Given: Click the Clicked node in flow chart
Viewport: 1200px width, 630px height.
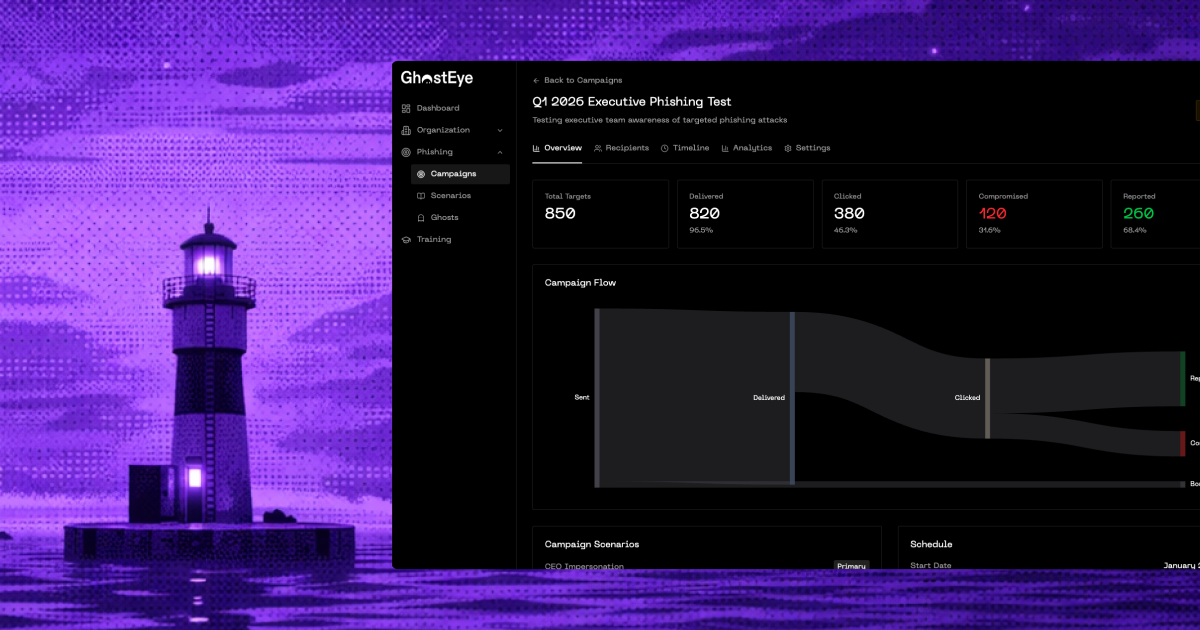Looking at the screenshot, I should click(987, 398).
